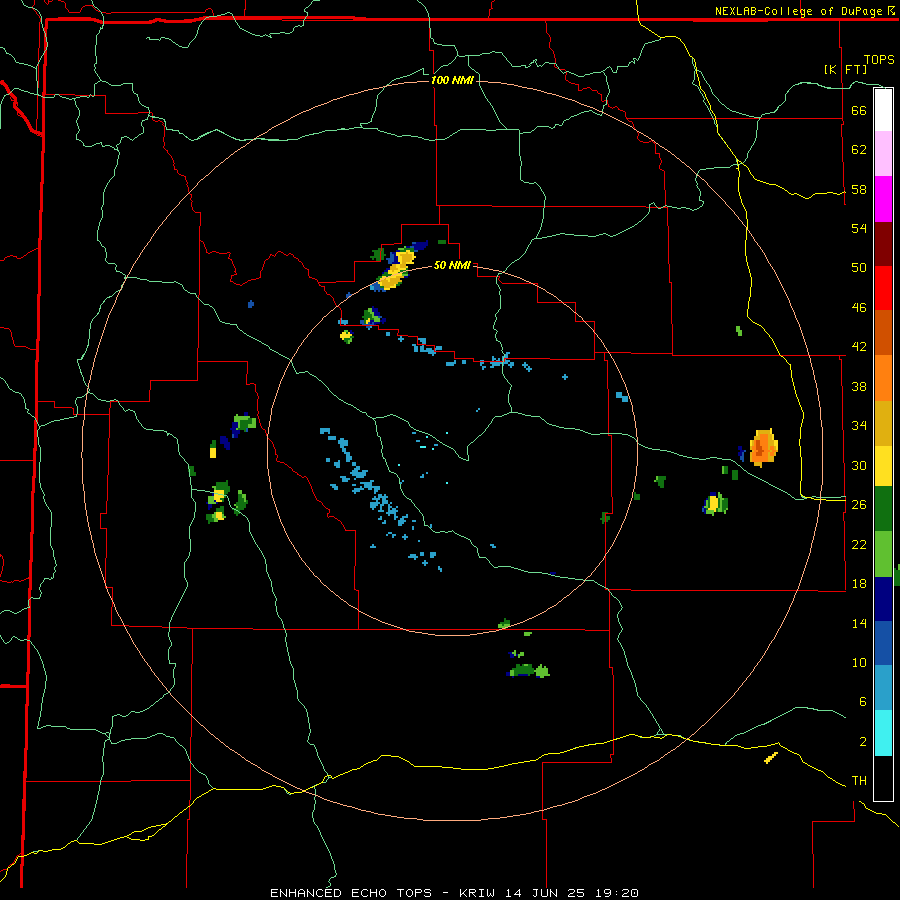The height and width of the screenshot is (900, 900).
Task: Click the orange storm cell east of radar
Action: pyautogui.click(x=764, y=447)
